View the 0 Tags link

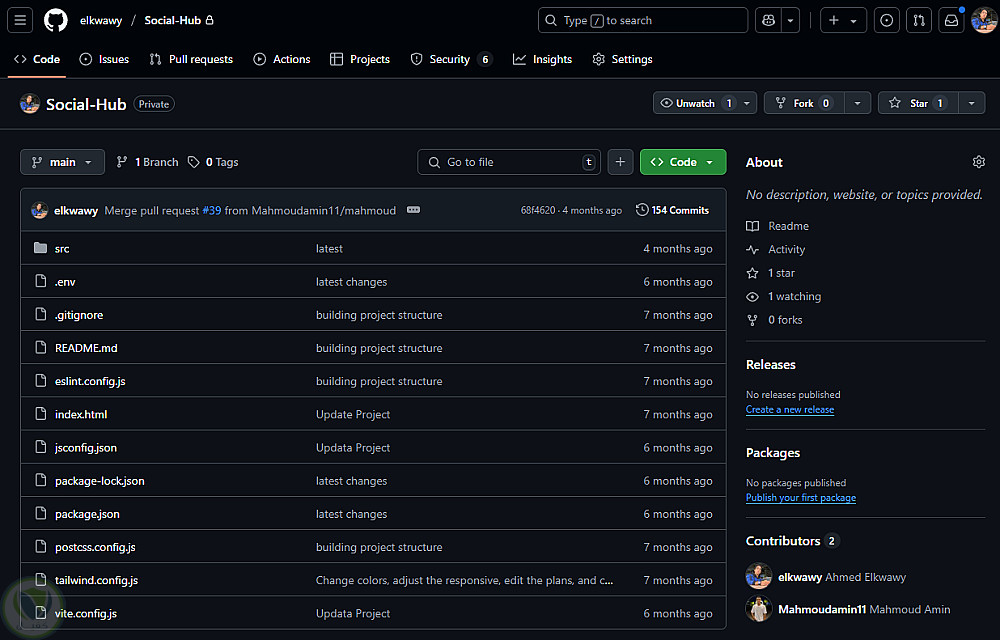[213, 162]
